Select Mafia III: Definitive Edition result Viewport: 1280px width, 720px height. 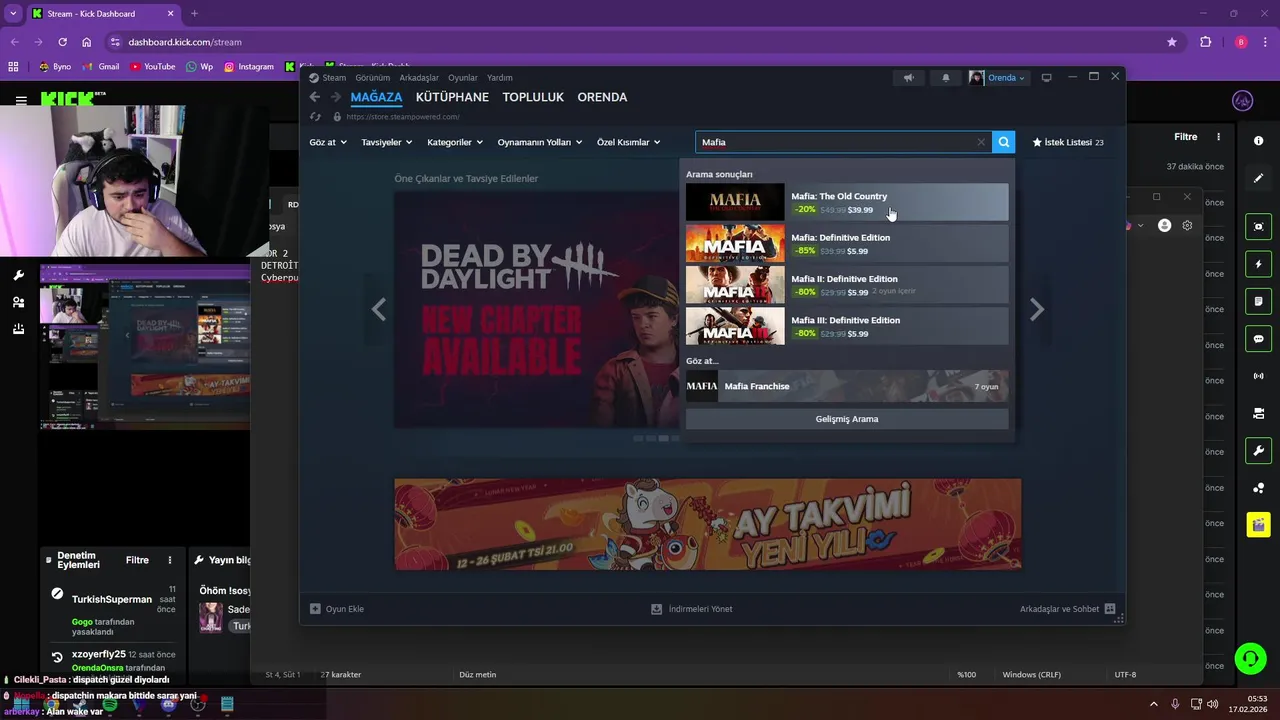(847, 326)
